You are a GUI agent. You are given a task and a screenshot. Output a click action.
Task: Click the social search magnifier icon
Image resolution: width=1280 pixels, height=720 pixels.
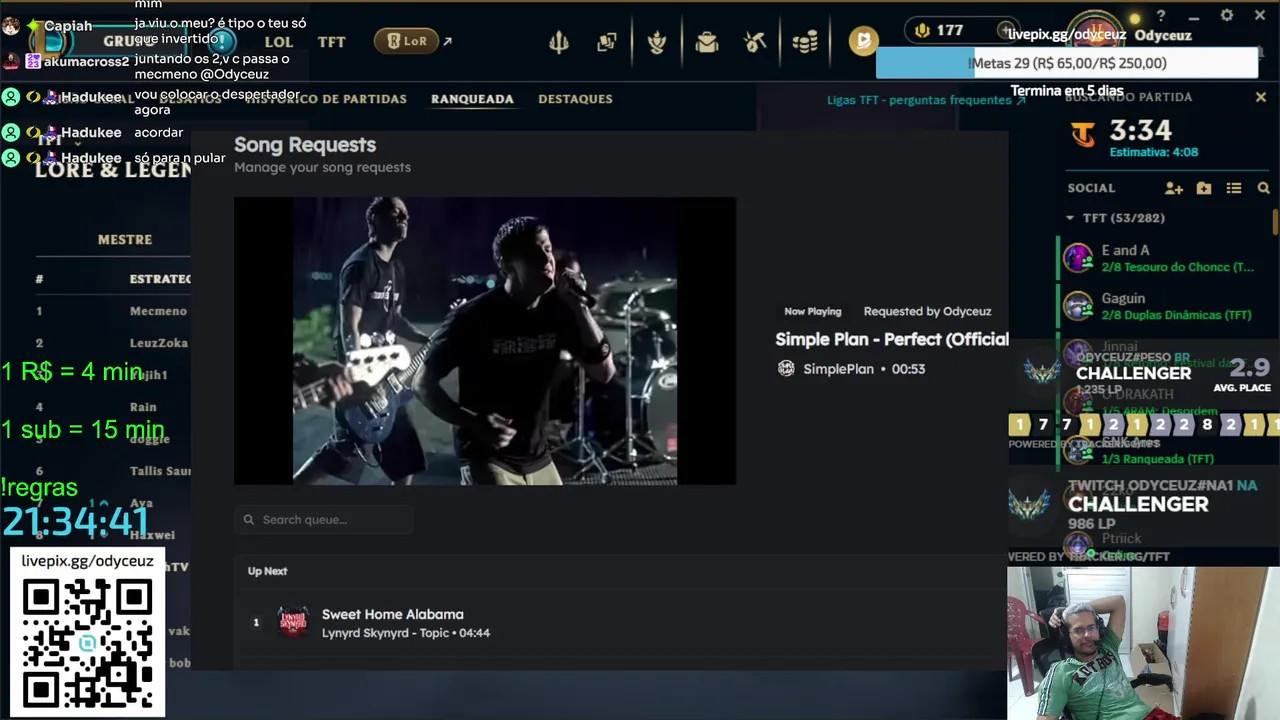pyautogui.click(x=1263, y=188)
